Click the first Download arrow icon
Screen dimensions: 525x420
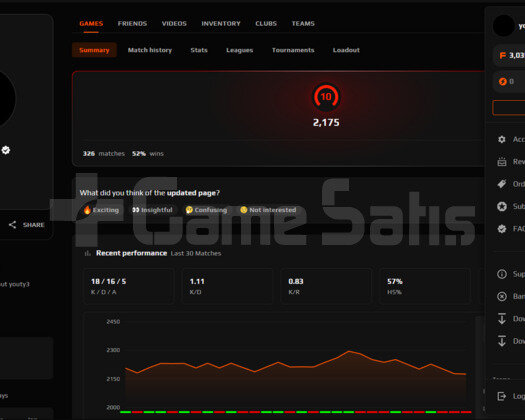(502, 319)
